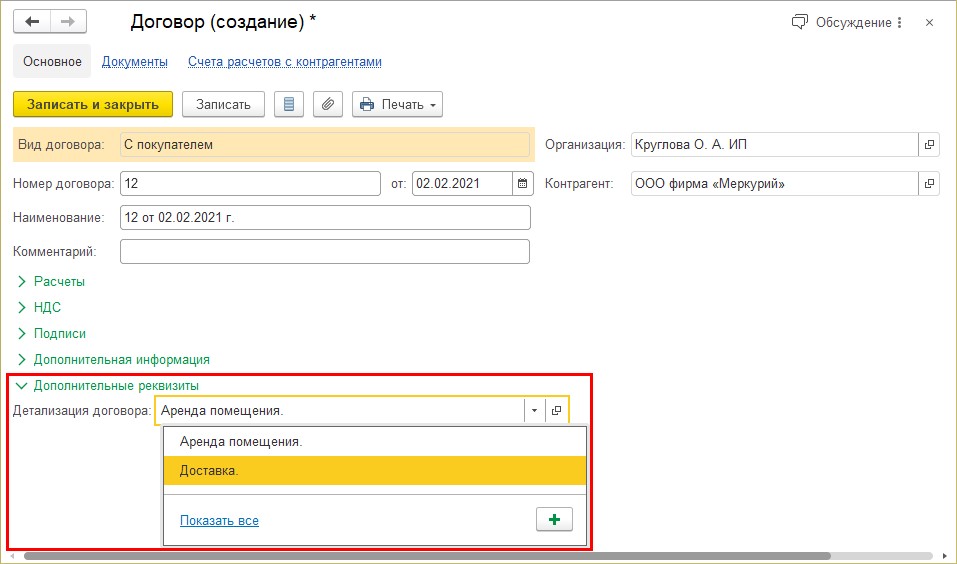Open the calendar picker for contract date

tap(523, 184)
